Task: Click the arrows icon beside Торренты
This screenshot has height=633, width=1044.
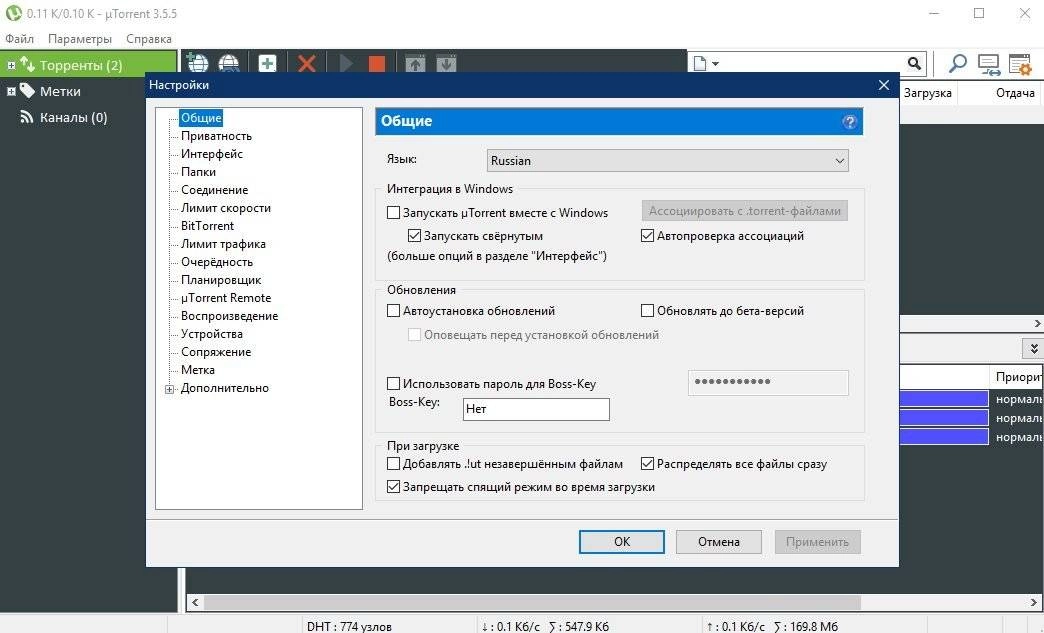Action: coord(27,64)
